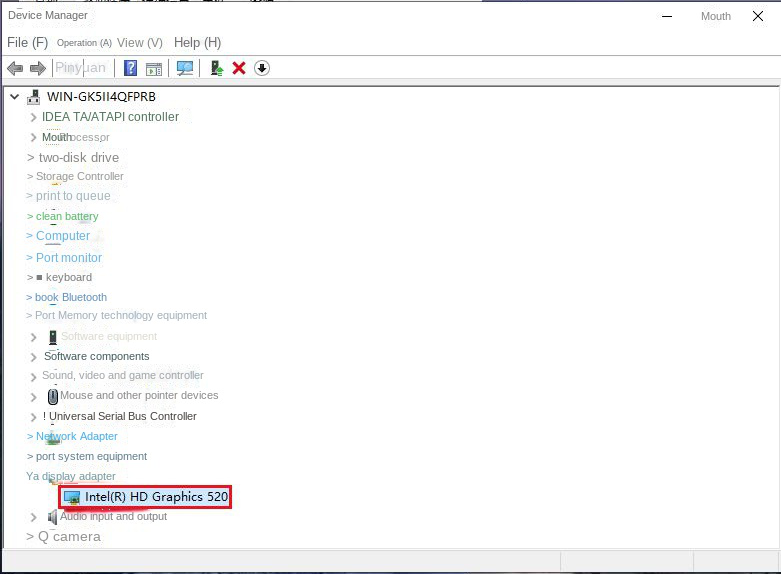This screenshot has height=574, width=781.
Task: Select Universal Serial Bus Controller label
Action: point(123,416)
